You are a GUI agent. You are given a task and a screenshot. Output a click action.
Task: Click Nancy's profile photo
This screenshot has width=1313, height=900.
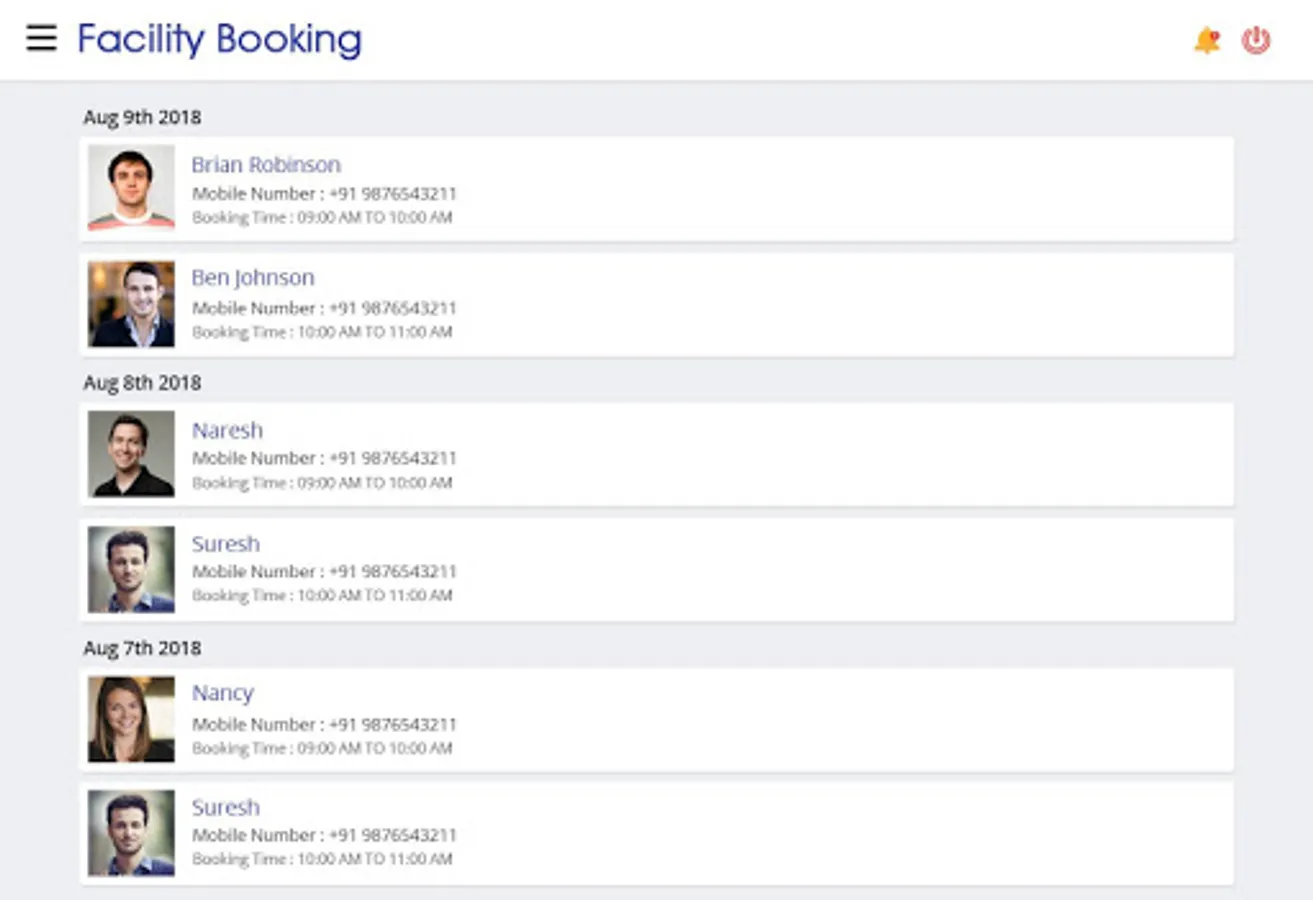click(131, 719)
